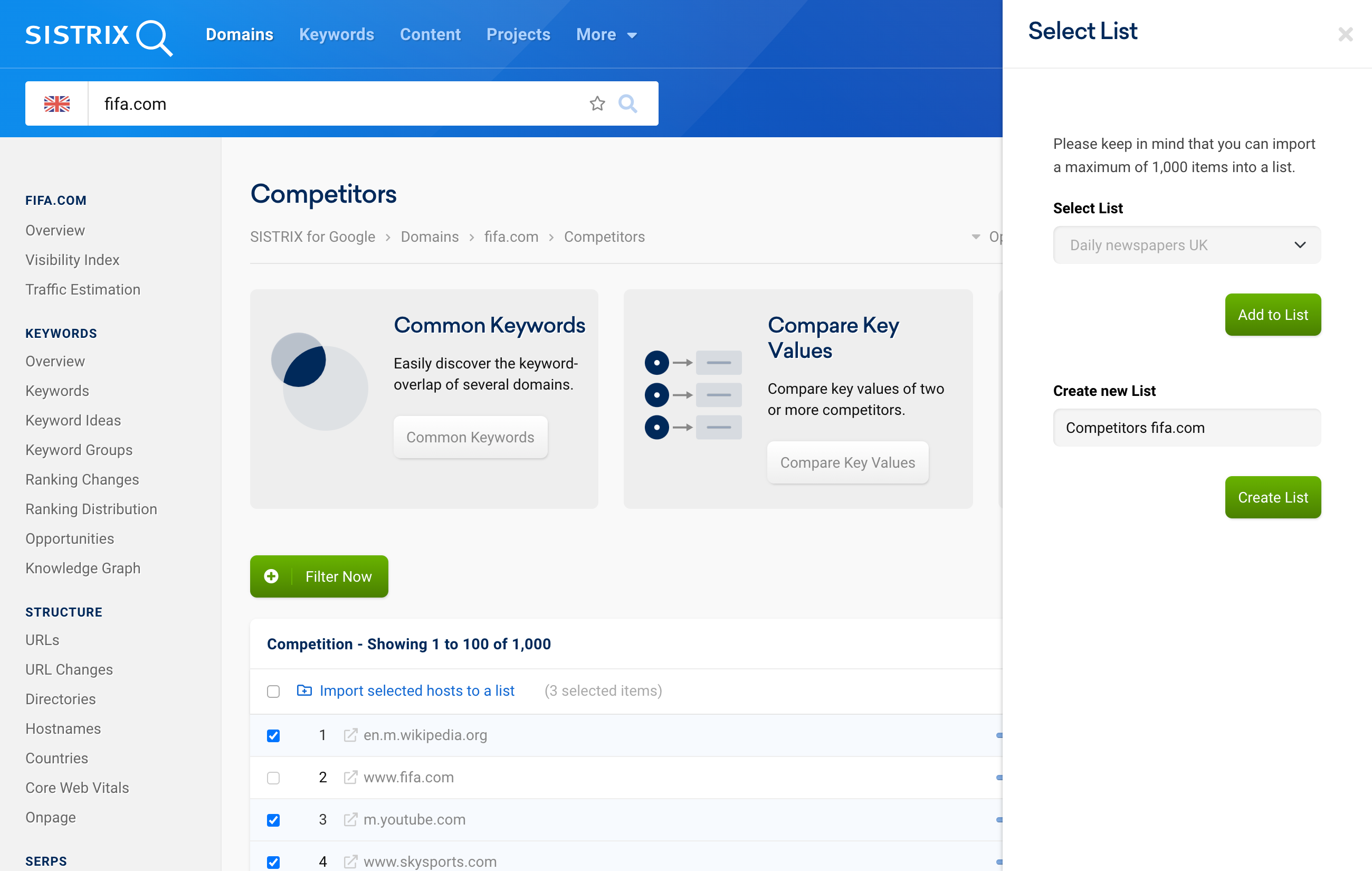Click the new list name field

(x=1187, y=428)
